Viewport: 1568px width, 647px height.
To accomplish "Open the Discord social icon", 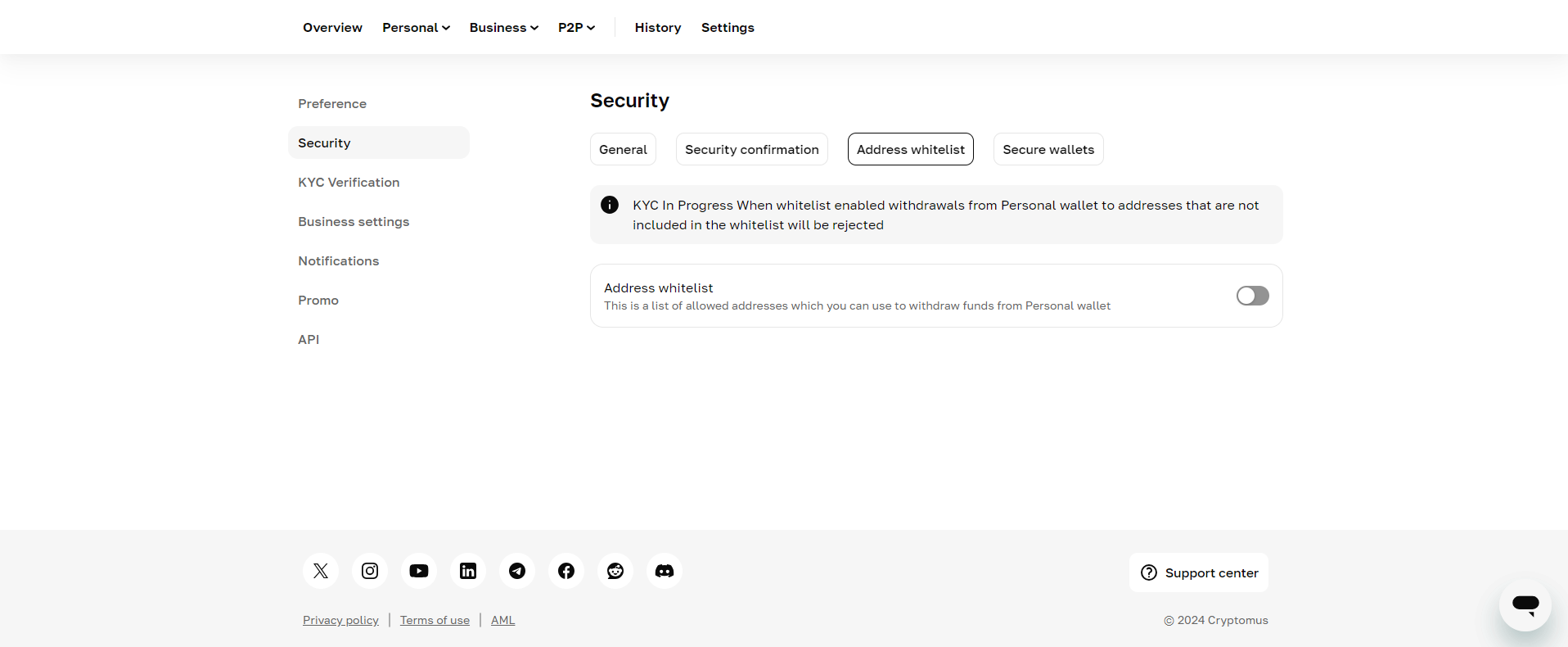I will pyautogui.click(x=665, y=571).
